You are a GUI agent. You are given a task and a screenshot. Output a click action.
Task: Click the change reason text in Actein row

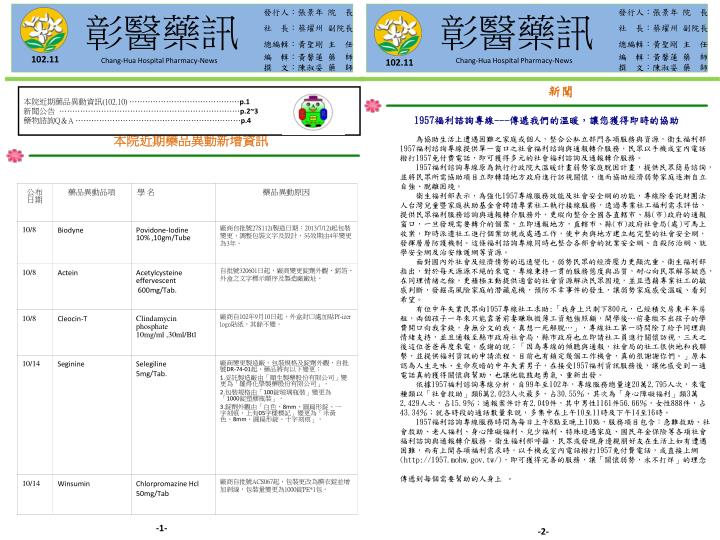click(286, 275)
